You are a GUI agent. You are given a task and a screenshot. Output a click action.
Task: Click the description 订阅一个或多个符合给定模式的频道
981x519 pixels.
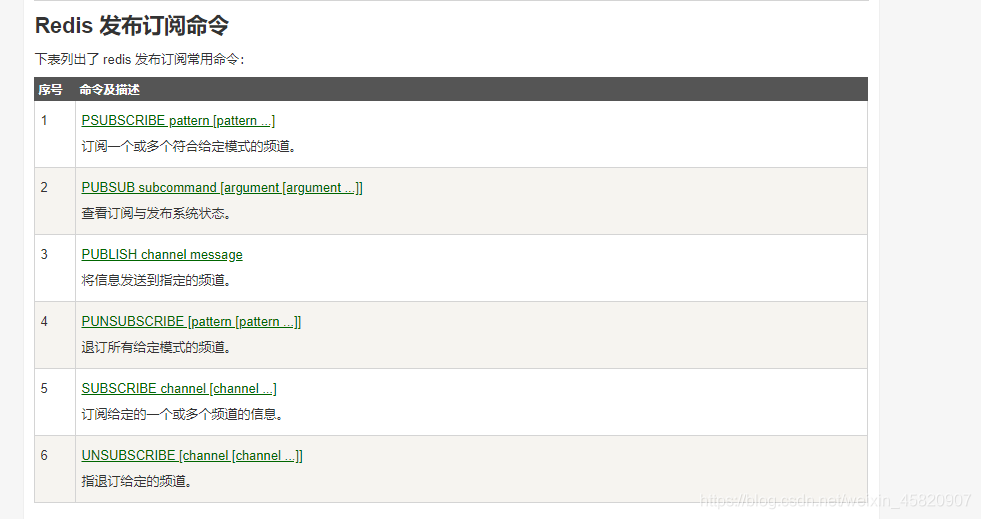pos(189,146)
